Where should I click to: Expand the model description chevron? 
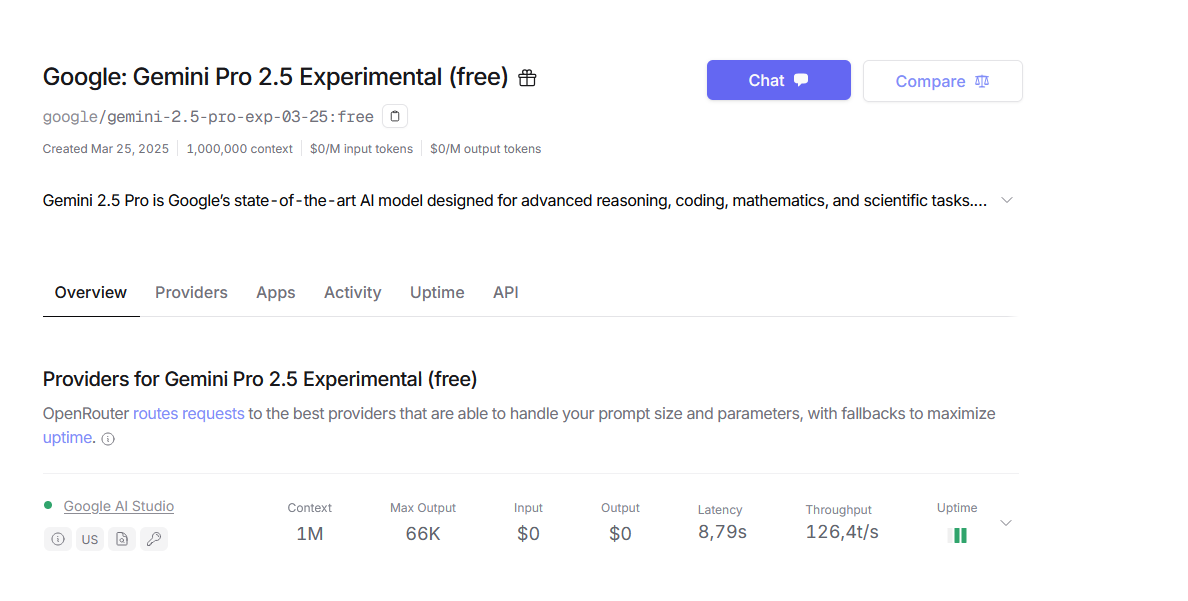(x=1007, y=200)
